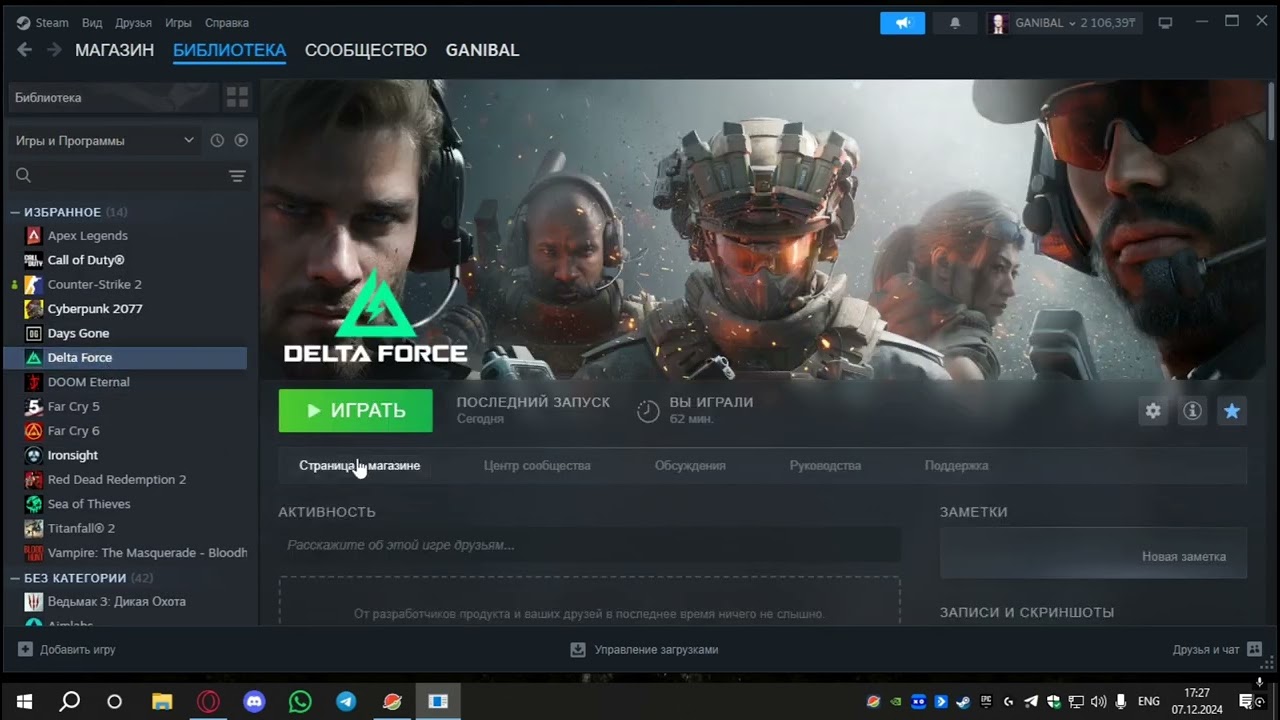The image size is (1280, 720).
Task: Click the Add a game plus icon
Action: [x=25, y=650]
